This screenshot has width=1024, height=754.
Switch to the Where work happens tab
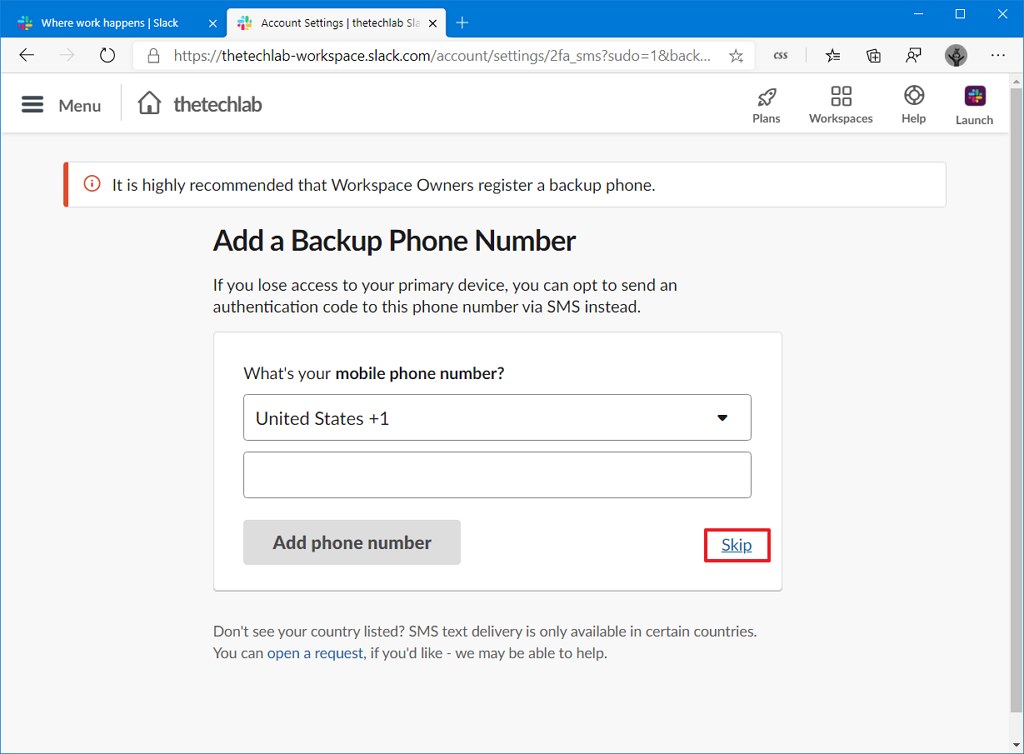[110, 22]
